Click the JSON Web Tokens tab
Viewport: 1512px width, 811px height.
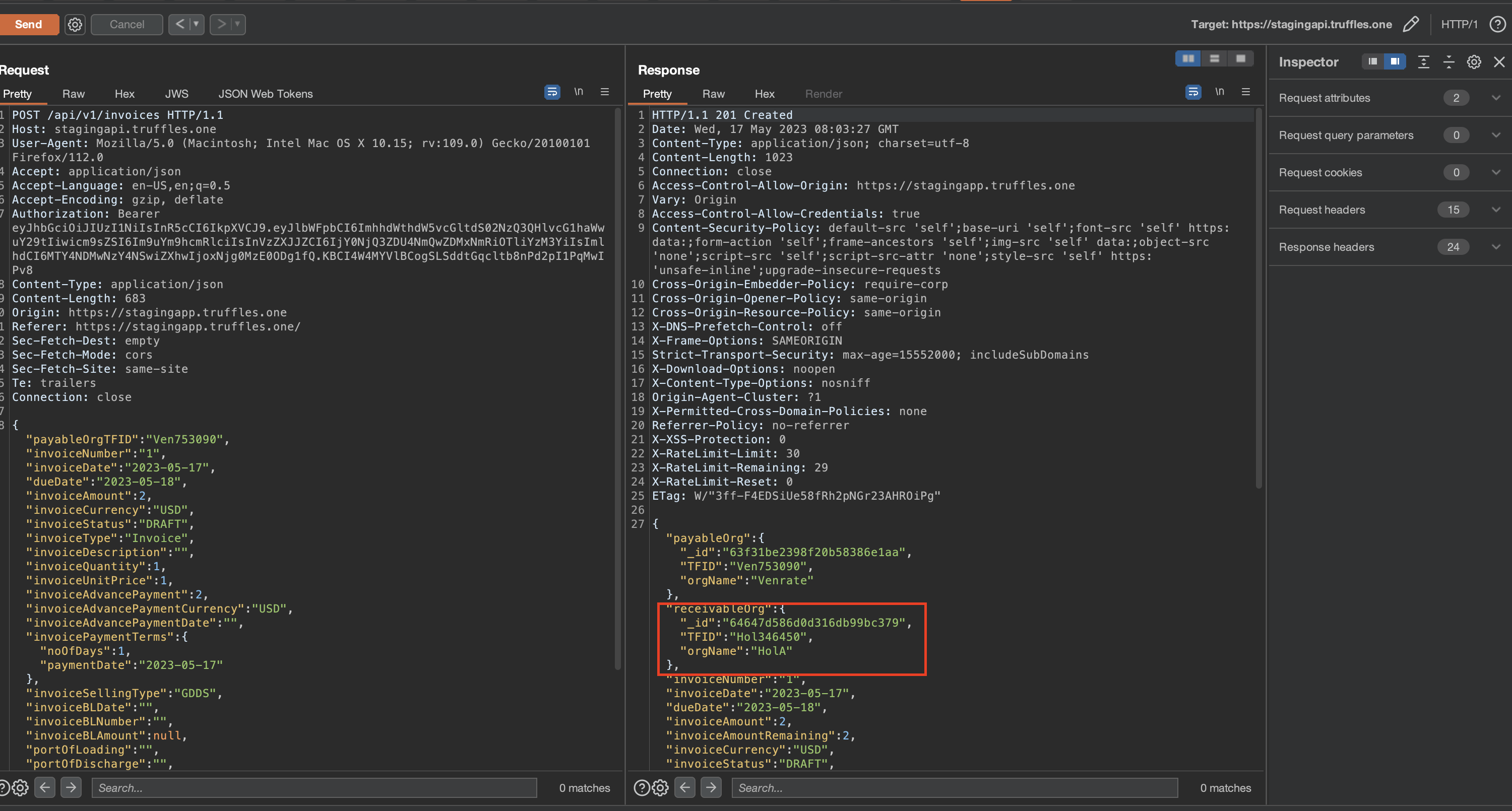265,93
